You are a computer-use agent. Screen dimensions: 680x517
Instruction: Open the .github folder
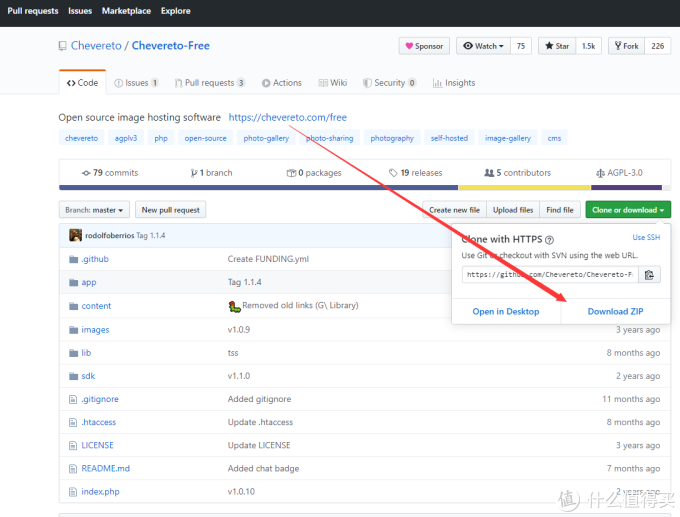[x=95, y=259]
